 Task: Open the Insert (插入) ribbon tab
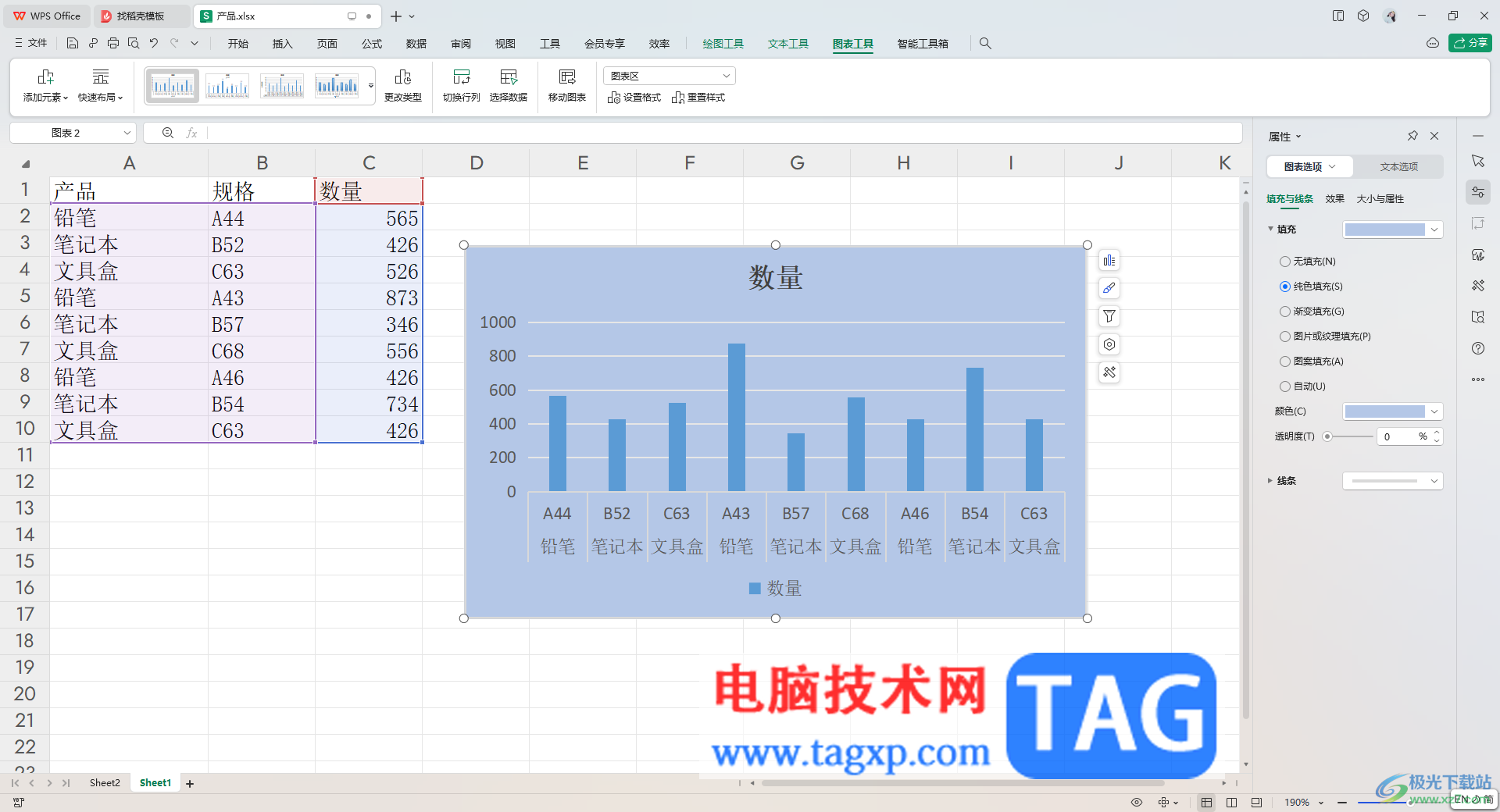(283, 44)
